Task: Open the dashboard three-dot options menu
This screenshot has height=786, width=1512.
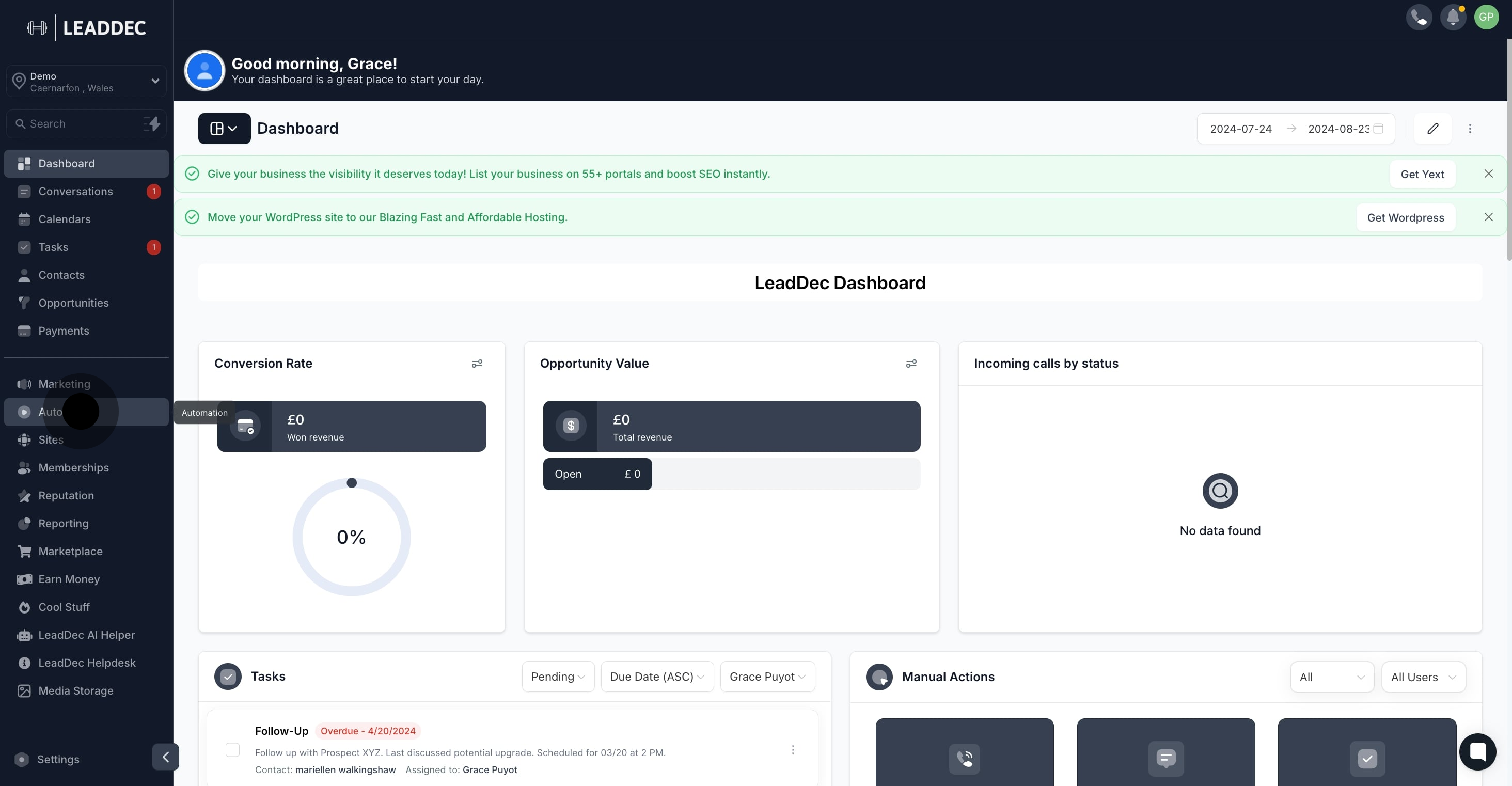Action: click(x=1470, y=129)
